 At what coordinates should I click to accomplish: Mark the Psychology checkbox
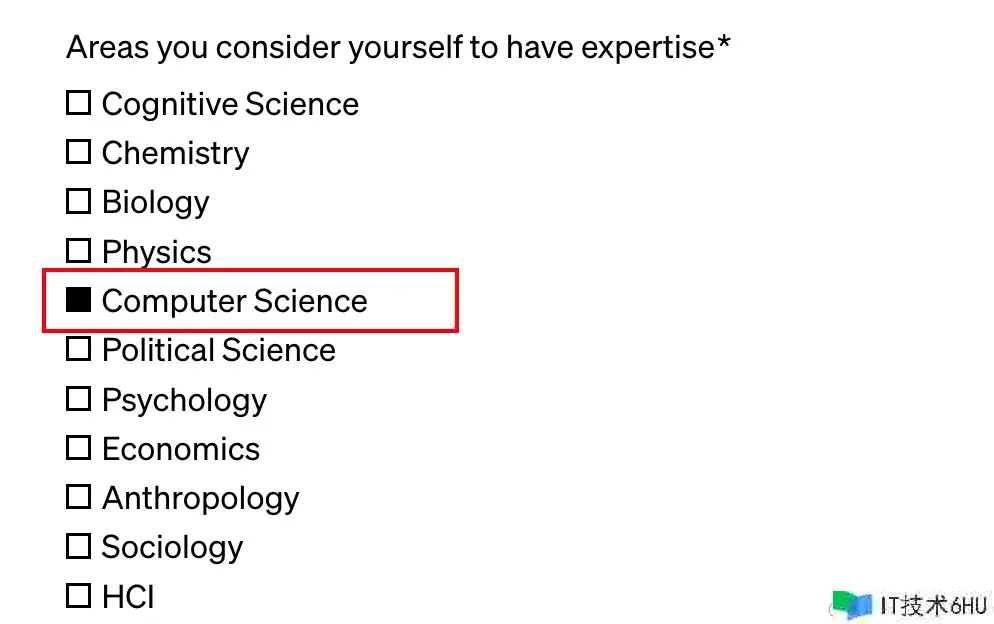point(78,399)
